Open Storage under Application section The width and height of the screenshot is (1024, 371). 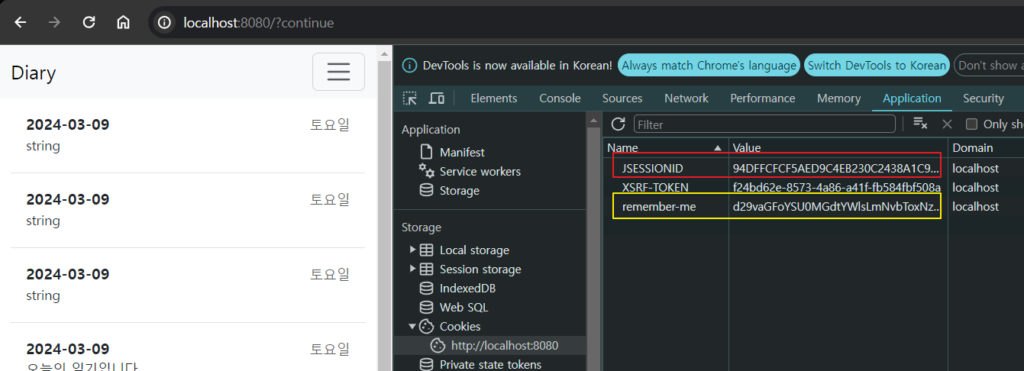(459, 191)
